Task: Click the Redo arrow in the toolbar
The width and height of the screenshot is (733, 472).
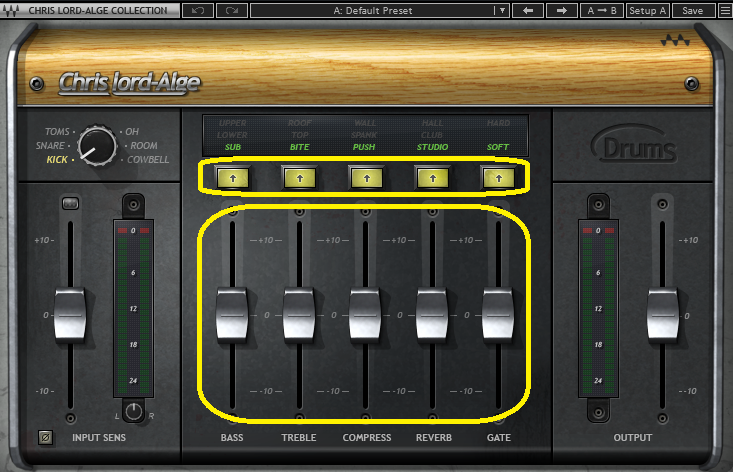Action: (x=231, y=10)
